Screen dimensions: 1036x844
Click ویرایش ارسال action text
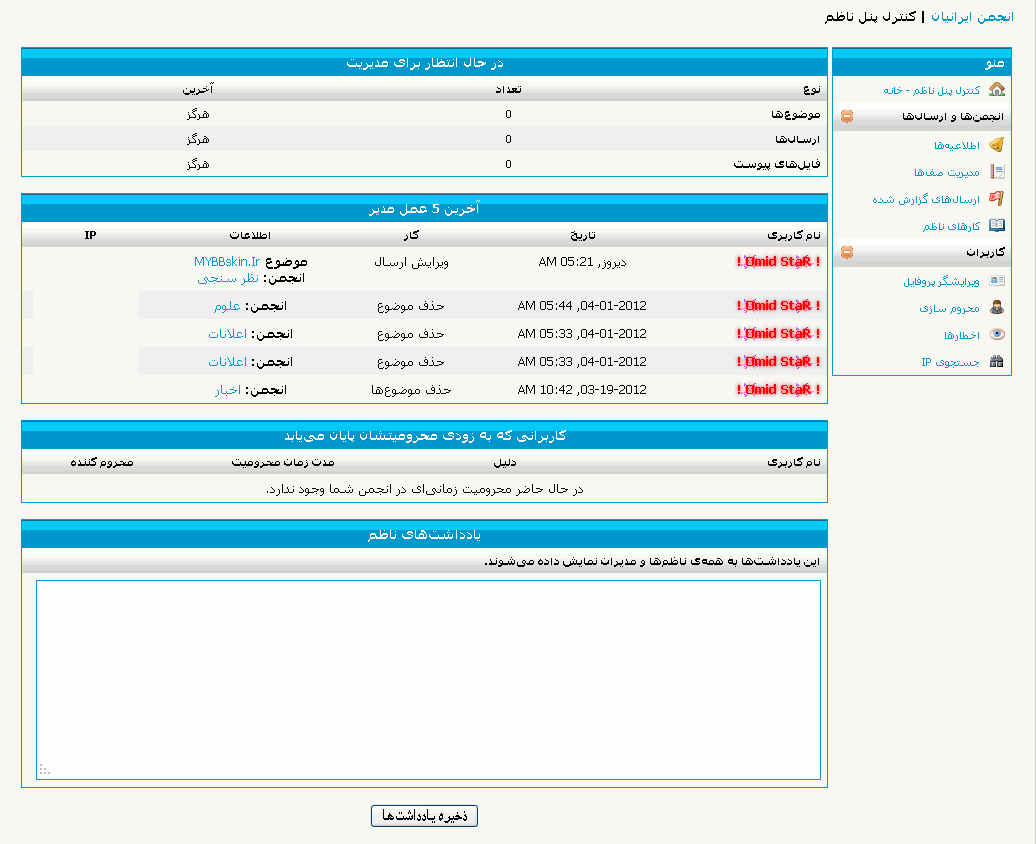tap(412, 262)
